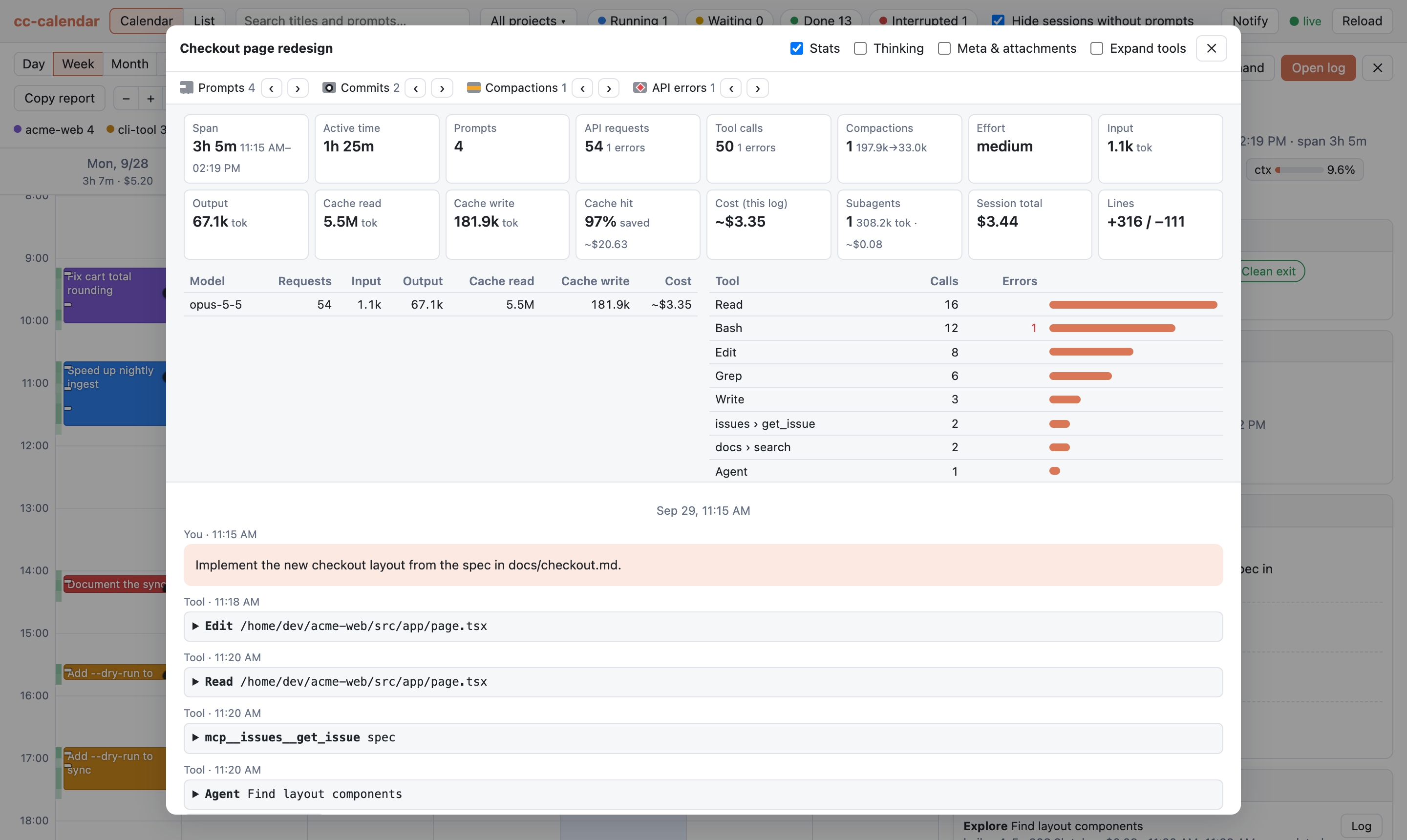
Task: Jump to previous compaction arrow
Action: pyautogui.click(x=583, y=88)
